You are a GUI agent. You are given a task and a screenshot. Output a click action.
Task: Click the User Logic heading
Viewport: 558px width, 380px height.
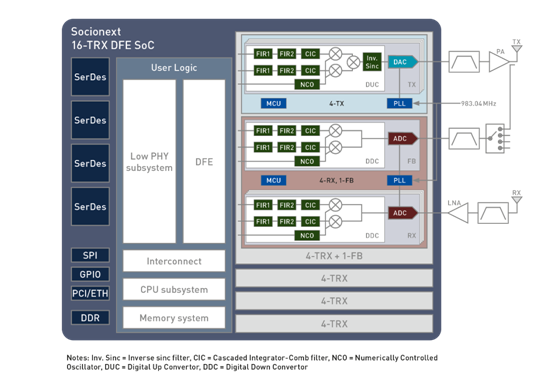tap(174, 68)
